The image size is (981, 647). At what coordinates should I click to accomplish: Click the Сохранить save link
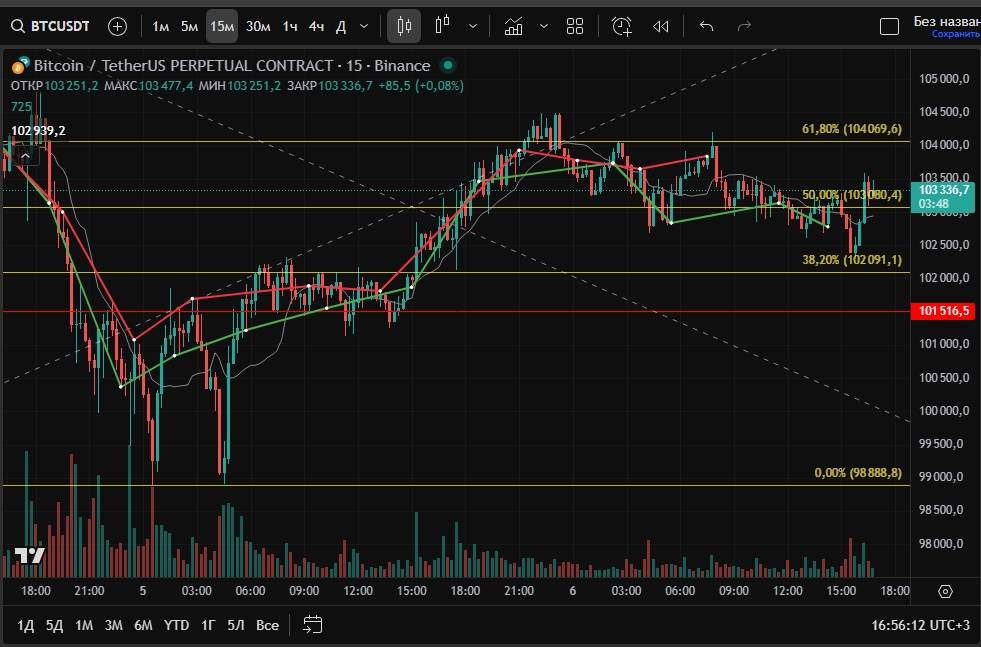click(955, 34)
